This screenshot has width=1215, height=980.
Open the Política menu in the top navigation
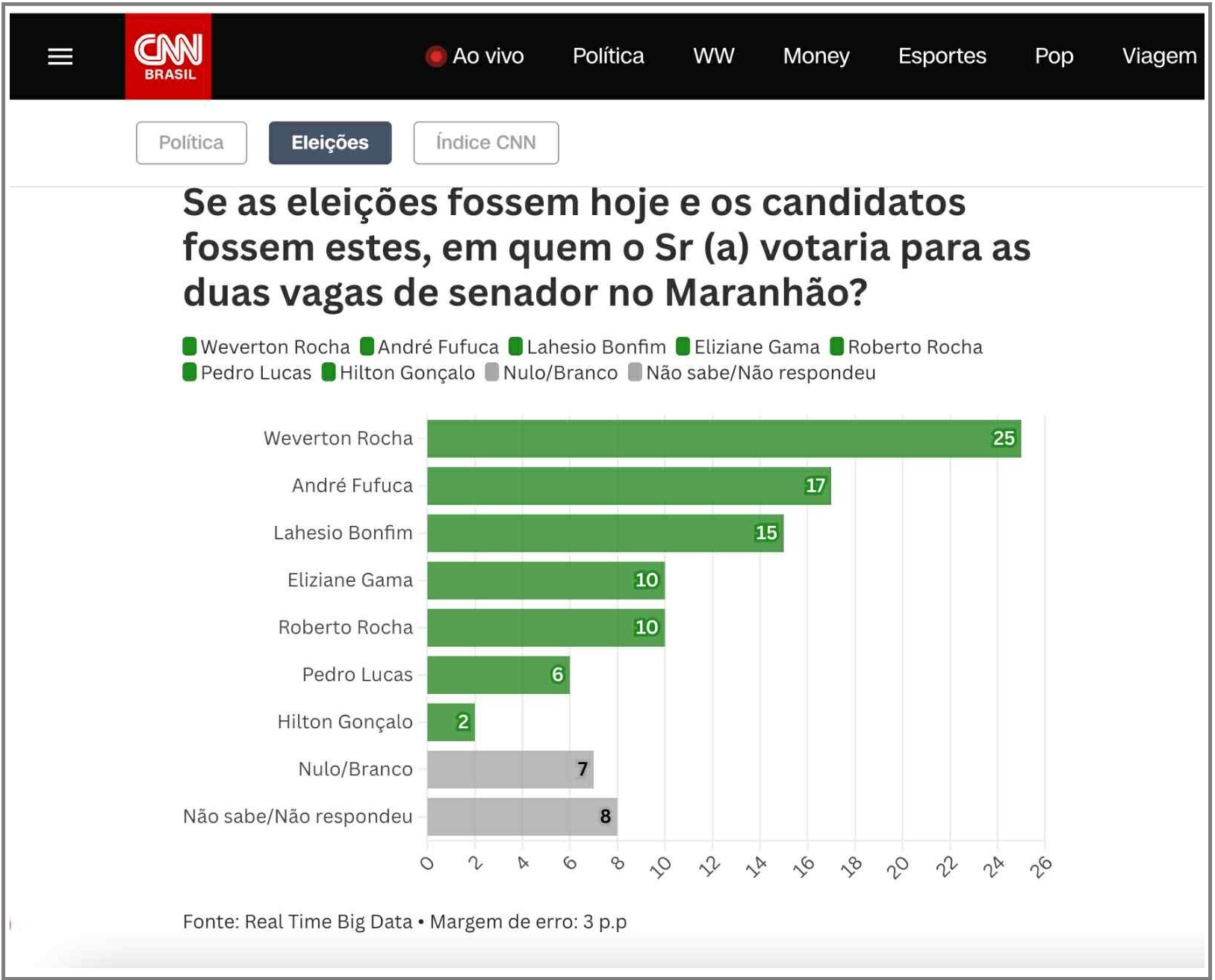(608, 57)
